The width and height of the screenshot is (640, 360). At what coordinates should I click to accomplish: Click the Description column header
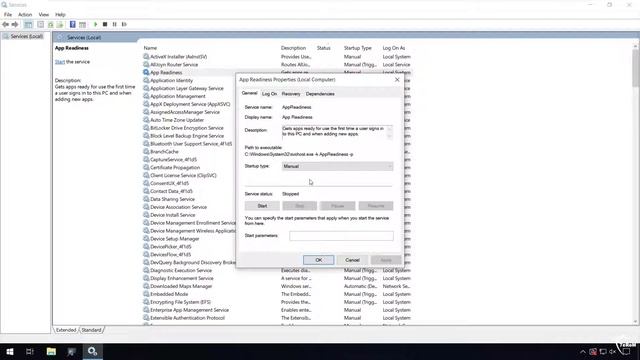(x=293, y=48)
